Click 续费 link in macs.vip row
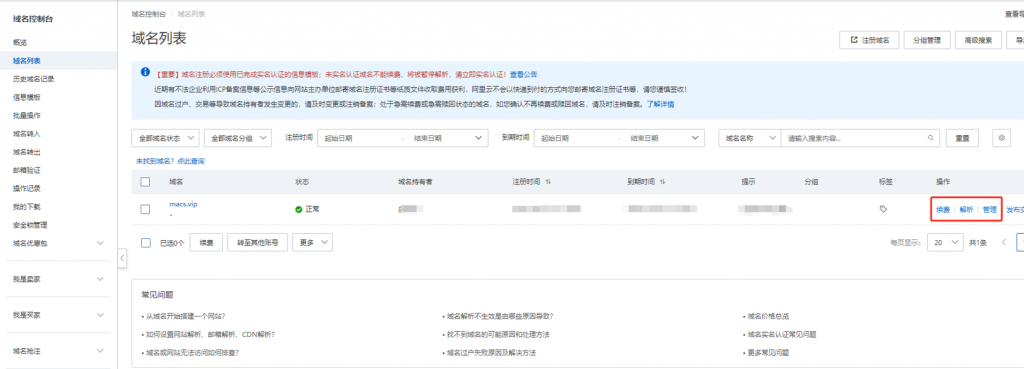Viewport: 1024px width, 369px height. [x=943, y=210]
